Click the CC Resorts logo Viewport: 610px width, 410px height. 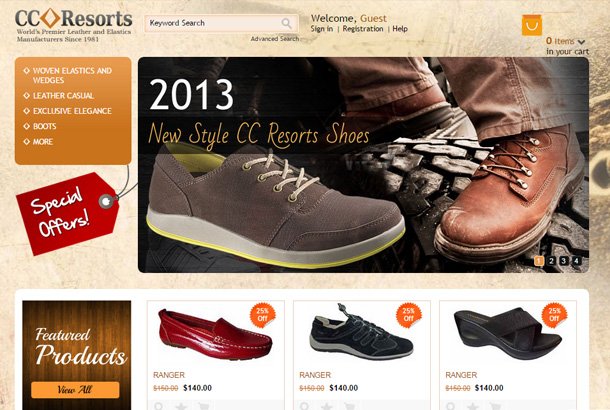pyautogui.click(x=74, y=25)
